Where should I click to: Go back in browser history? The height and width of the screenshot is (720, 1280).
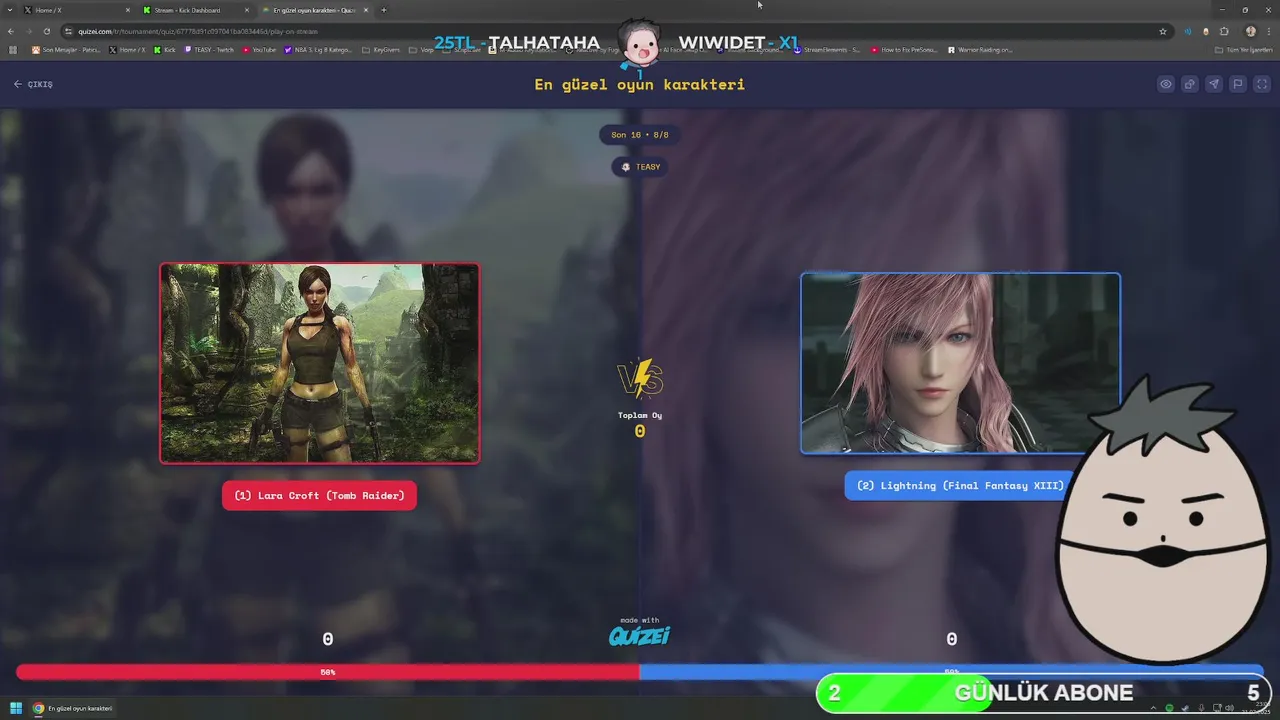pos(11,31)
